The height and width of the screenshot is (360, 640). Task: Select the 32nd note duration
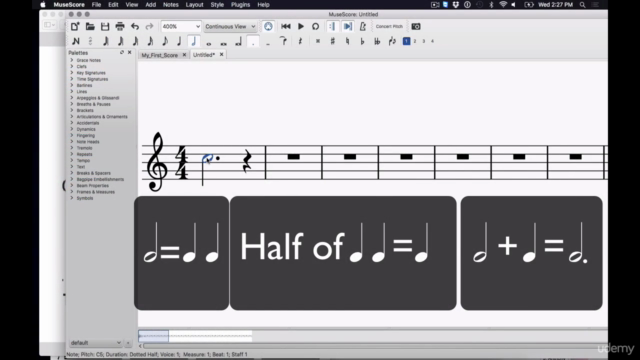(x=135, y=41)
